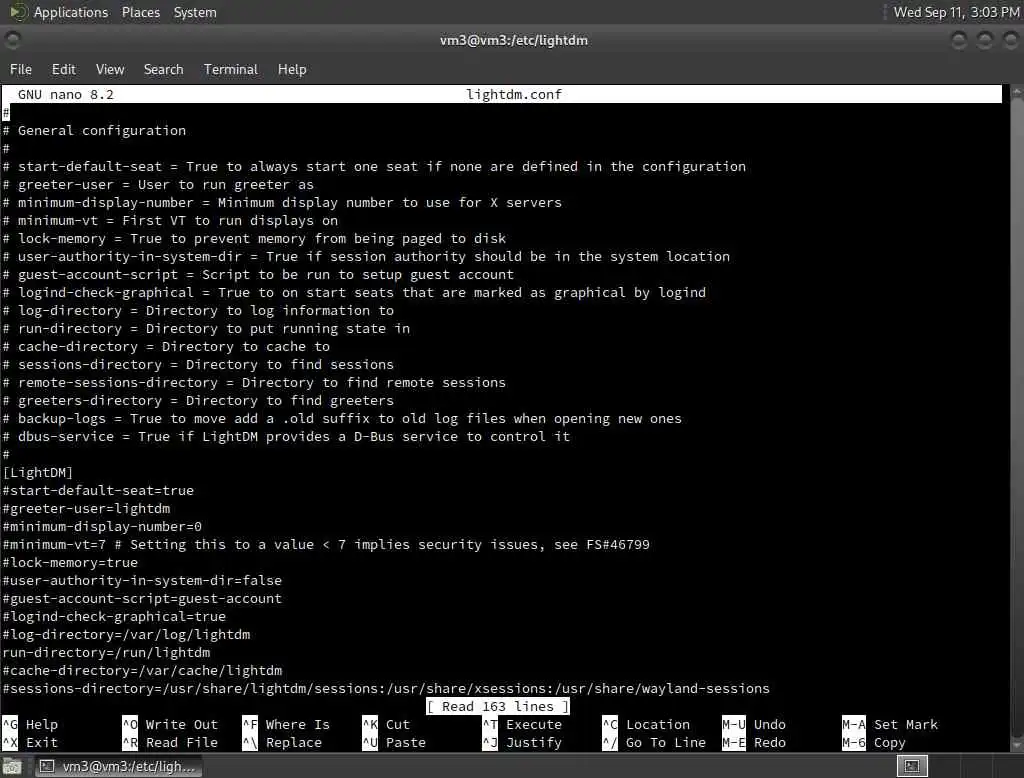Click the ^J Justify shortcut label
The height and width of the screenshot is (778, 1024).
522,743
